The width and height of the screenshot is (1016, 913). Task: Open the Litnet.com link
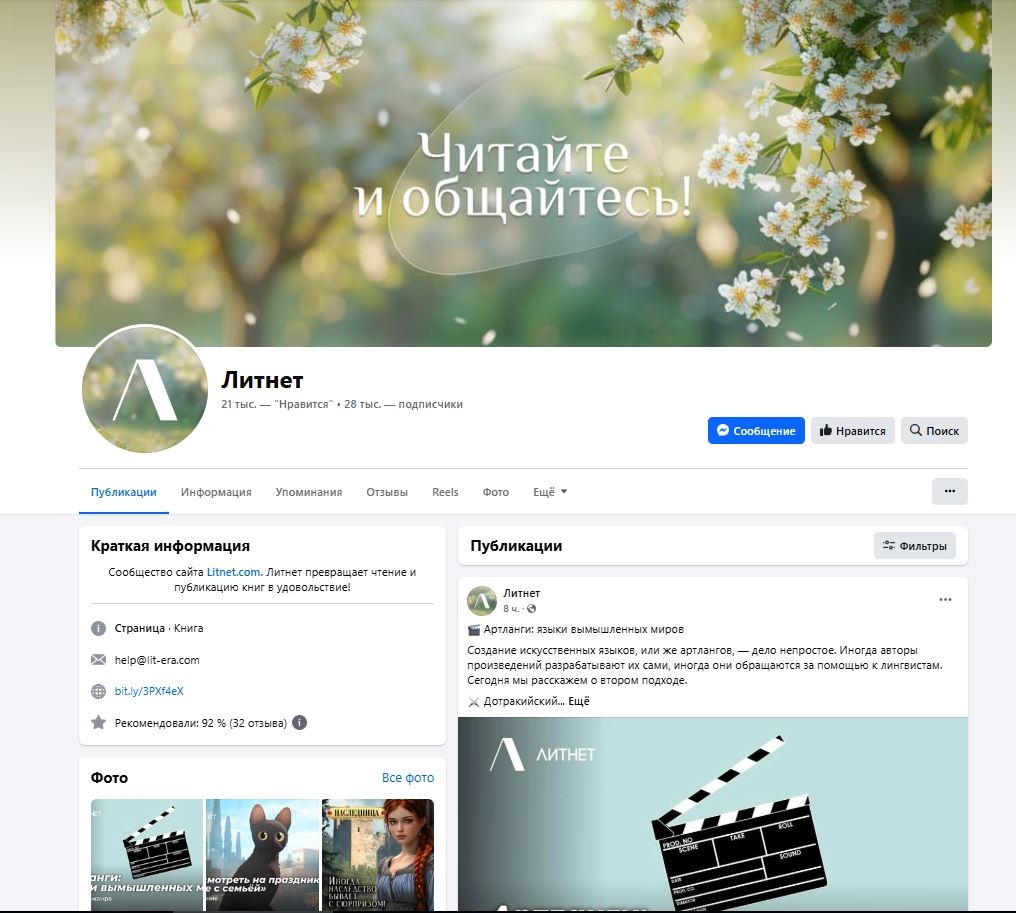click(235, 572)
